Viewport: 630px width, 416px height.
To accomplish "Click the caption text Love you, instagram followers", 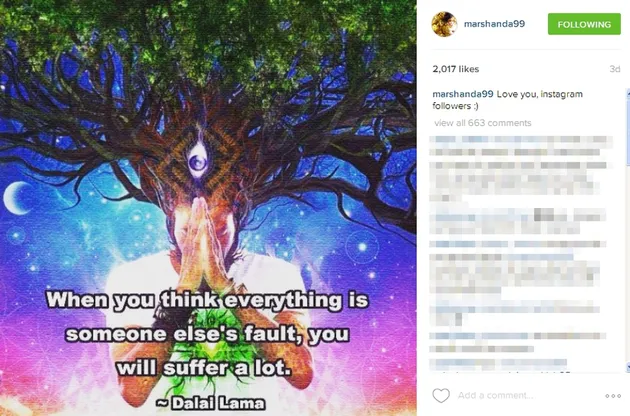I will [507, 100].
